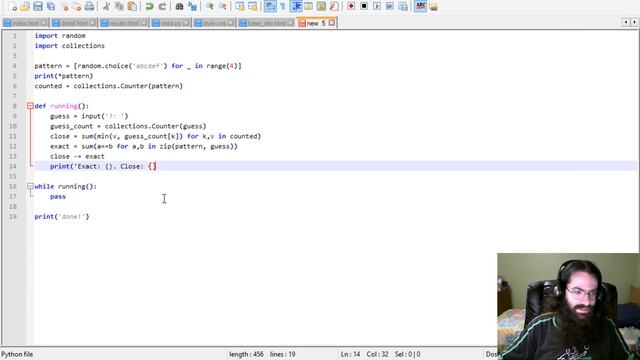This screenshot has width=640, height=360.
Task: Paste from clipboard via toolbar
Action: [x=132, y=6]
